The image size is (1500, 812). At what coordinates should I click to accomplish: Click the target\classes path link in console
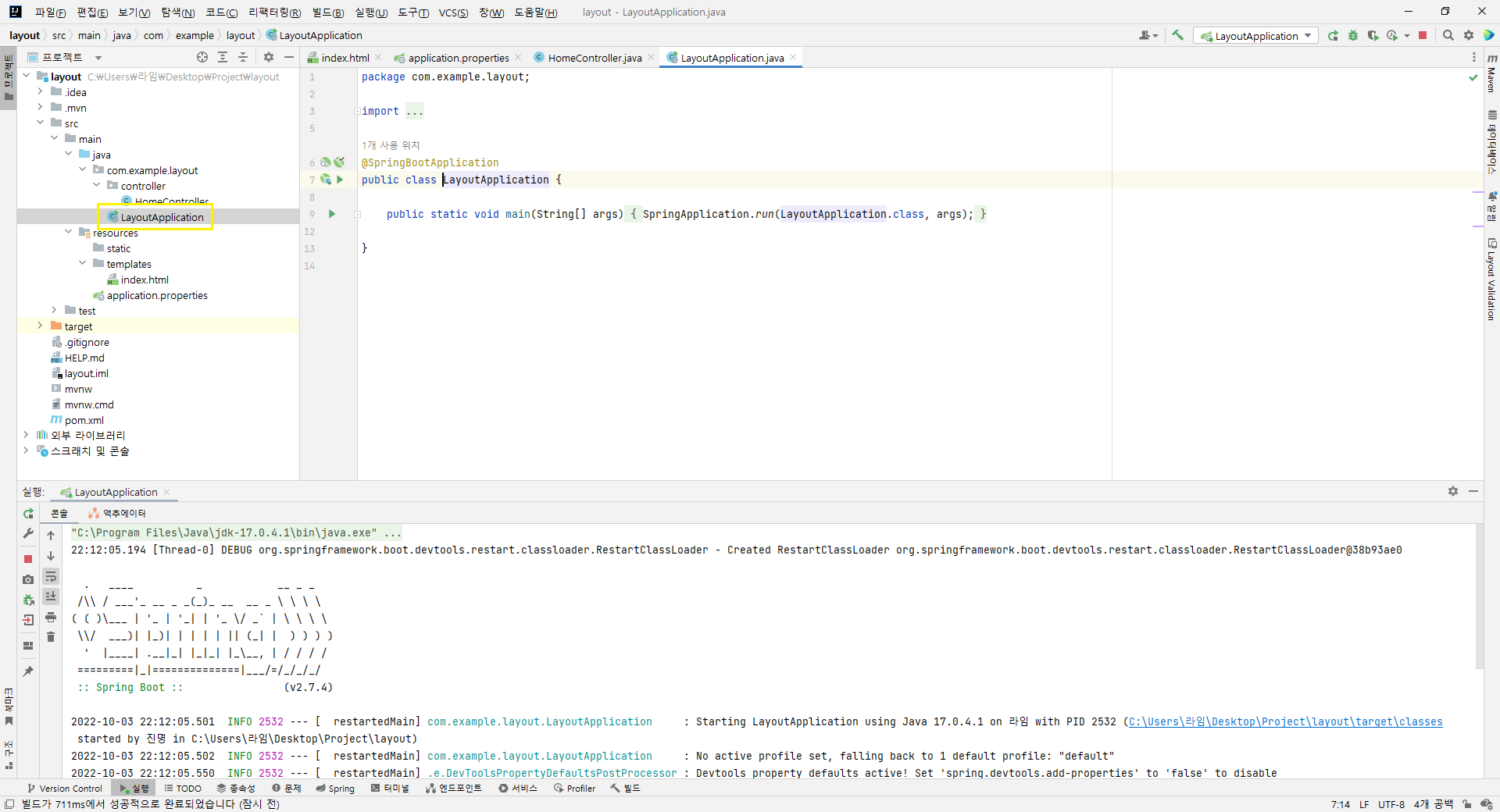[1285, 722]
